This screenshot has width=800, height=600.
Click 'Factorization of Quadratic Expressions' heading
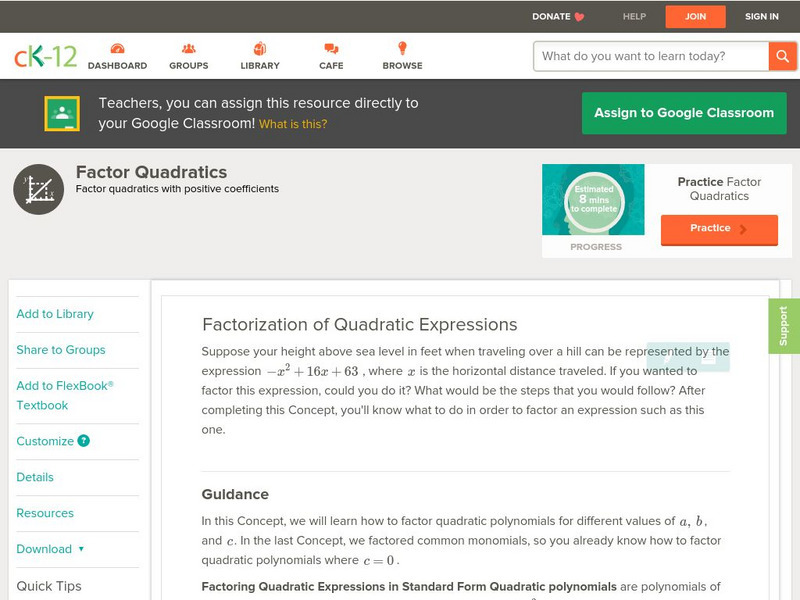pos(360,324)
